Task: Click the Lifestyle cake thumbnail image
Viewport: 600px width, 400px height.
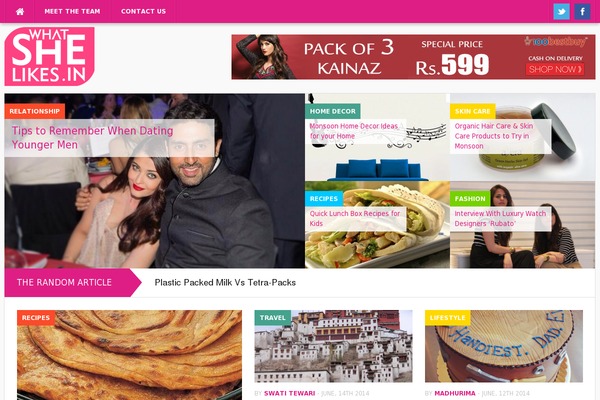Action: pyautogui.click(x=504, y=346)
